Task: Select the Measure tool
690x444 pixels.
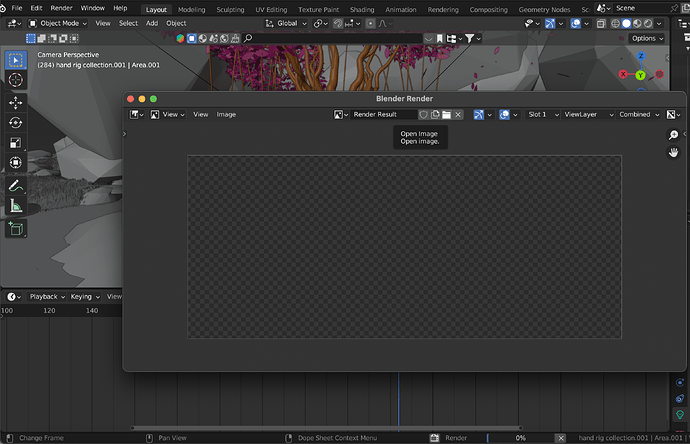Action: point(16,206)
